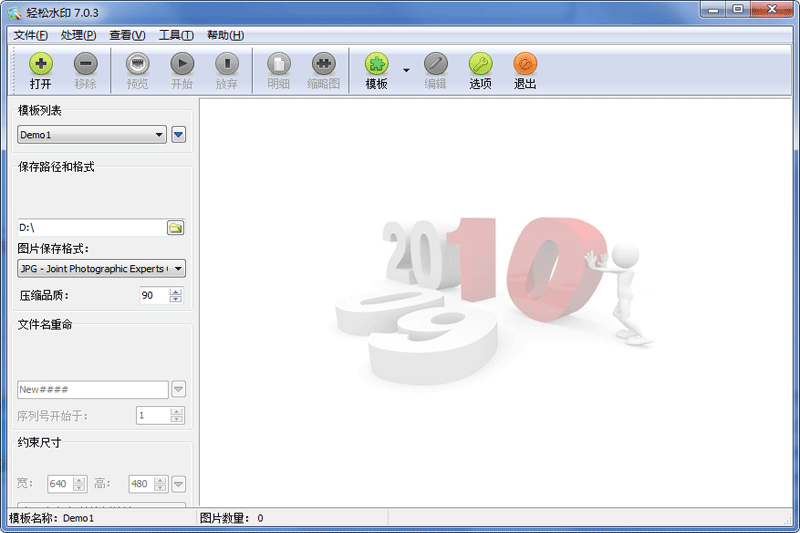Click the height 480 spinner arrows
This screenshot has height=533, width=800.
160,484
